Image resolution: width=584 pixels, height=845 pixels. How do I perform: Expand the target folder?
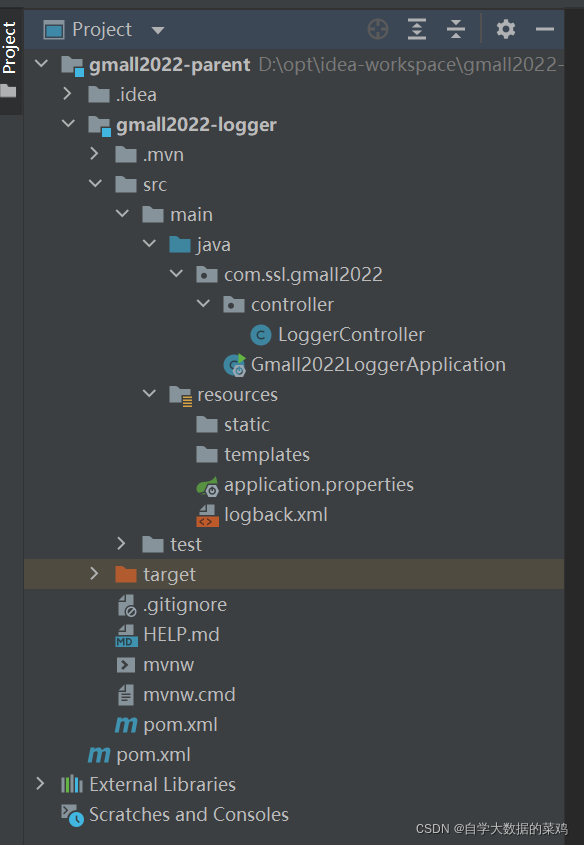point(95,574)
